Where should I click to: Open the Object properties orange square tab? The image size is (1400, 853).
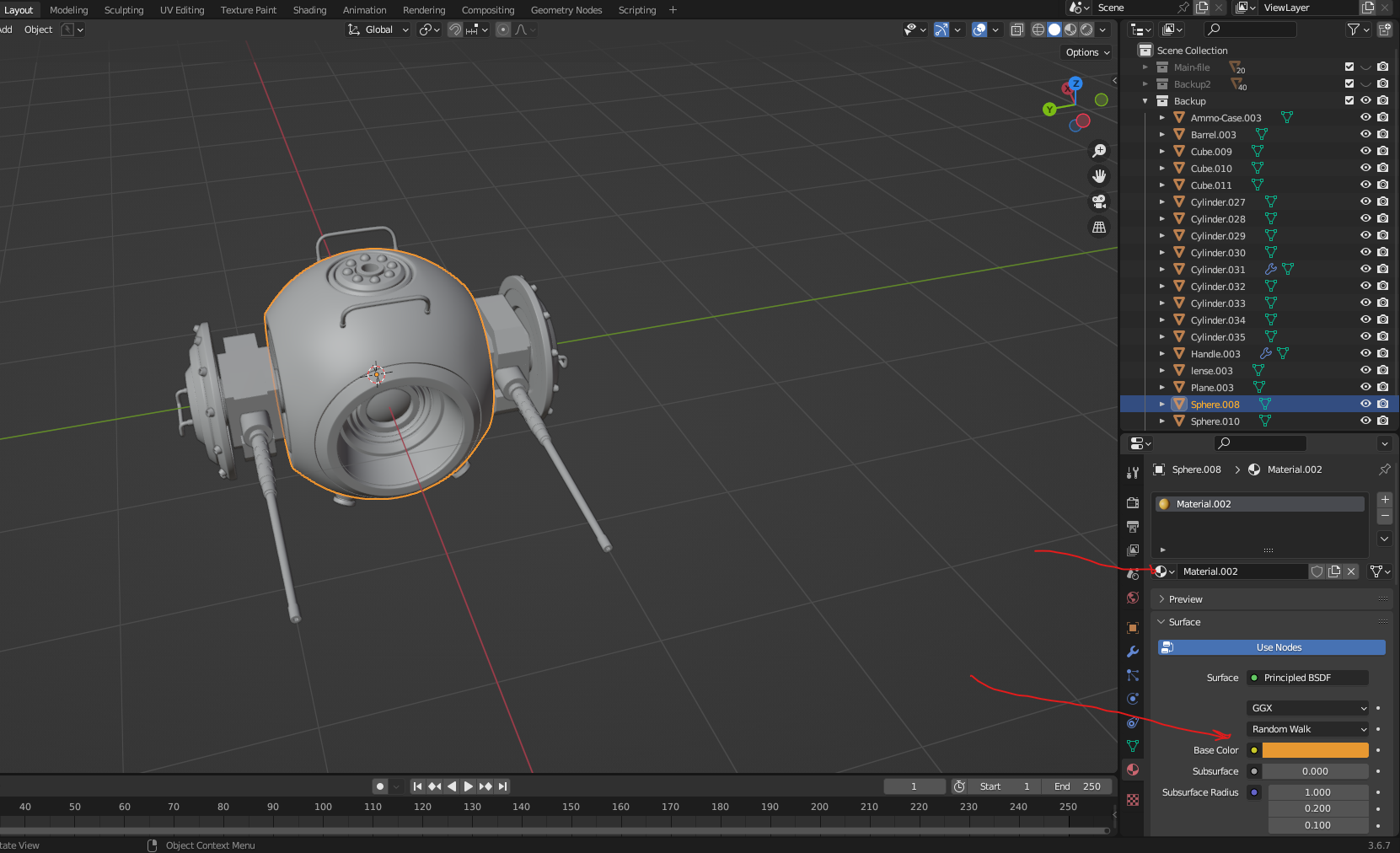pyautogui.click(x=1133, y=628)
